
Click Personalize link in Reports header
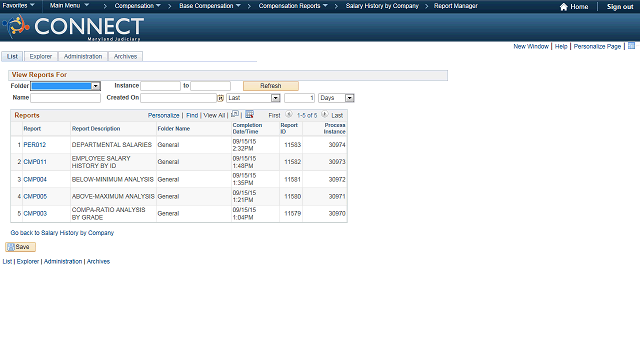tap(163, 116)
